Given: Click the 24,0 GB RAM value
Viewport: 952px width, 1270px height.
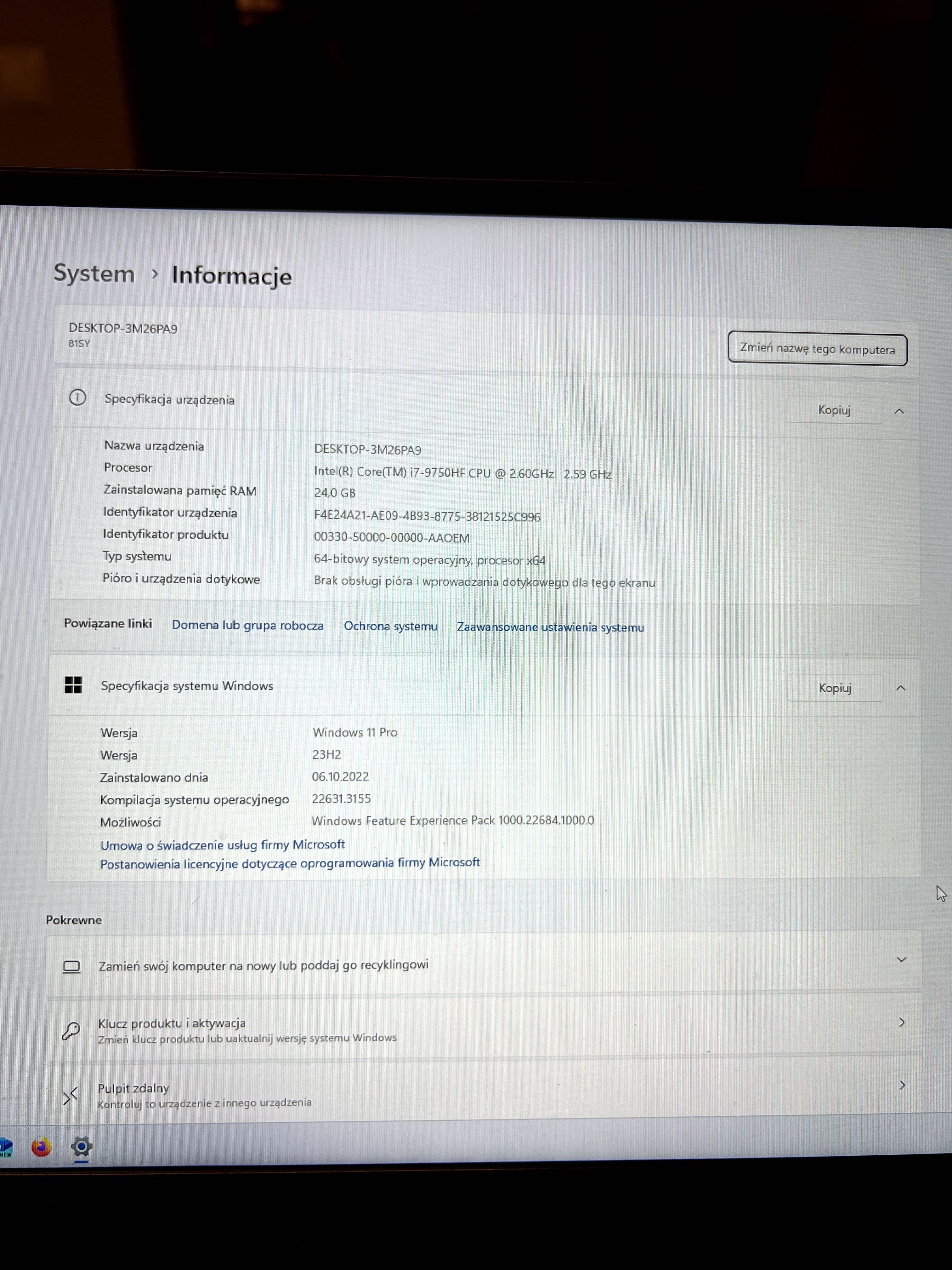Looking at the screenshot, I should pyautogui.click(x=335, y=493).
